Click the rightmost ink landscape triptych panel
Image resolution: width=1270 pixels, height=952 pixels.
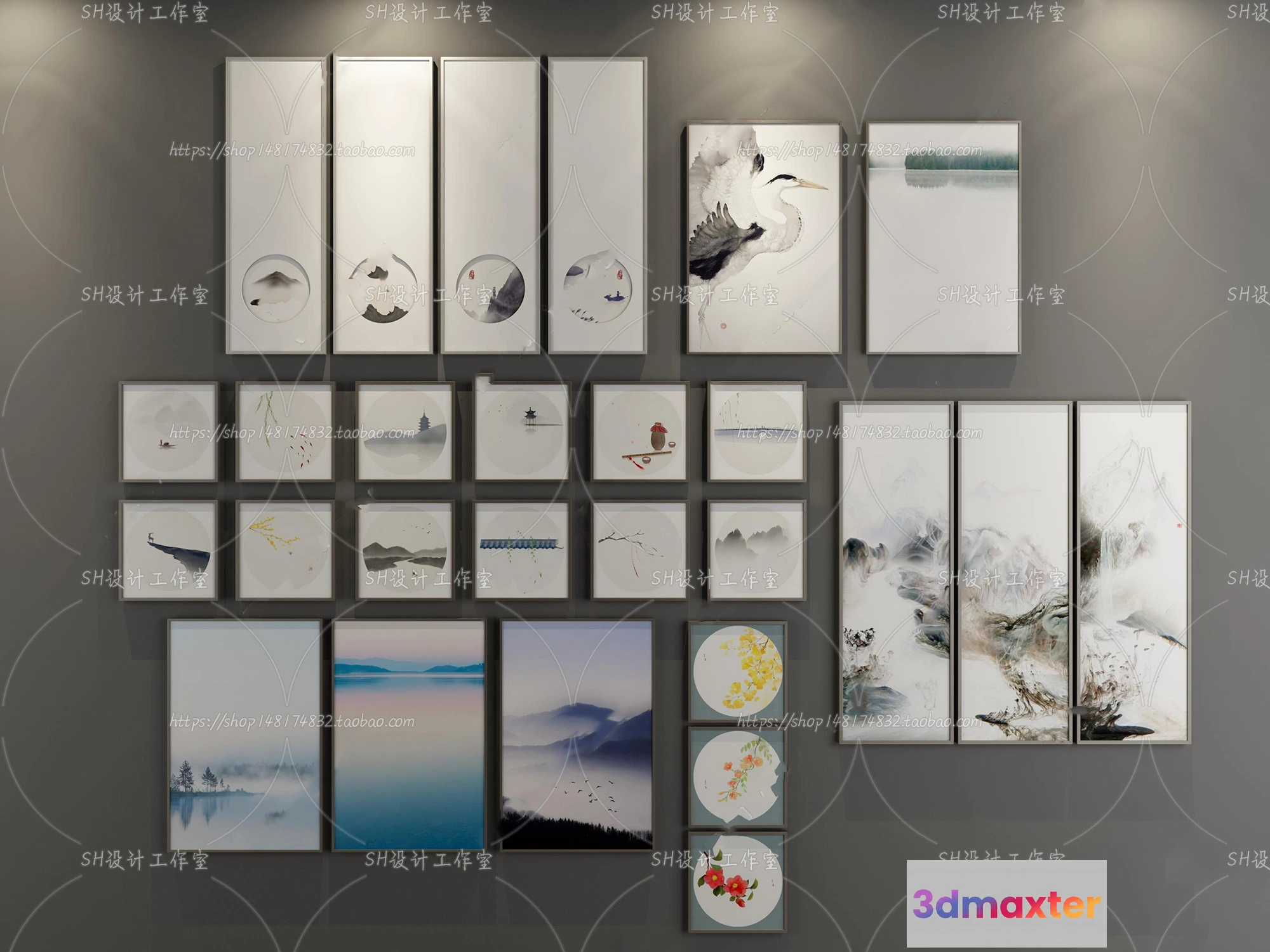coord(1133,572)
